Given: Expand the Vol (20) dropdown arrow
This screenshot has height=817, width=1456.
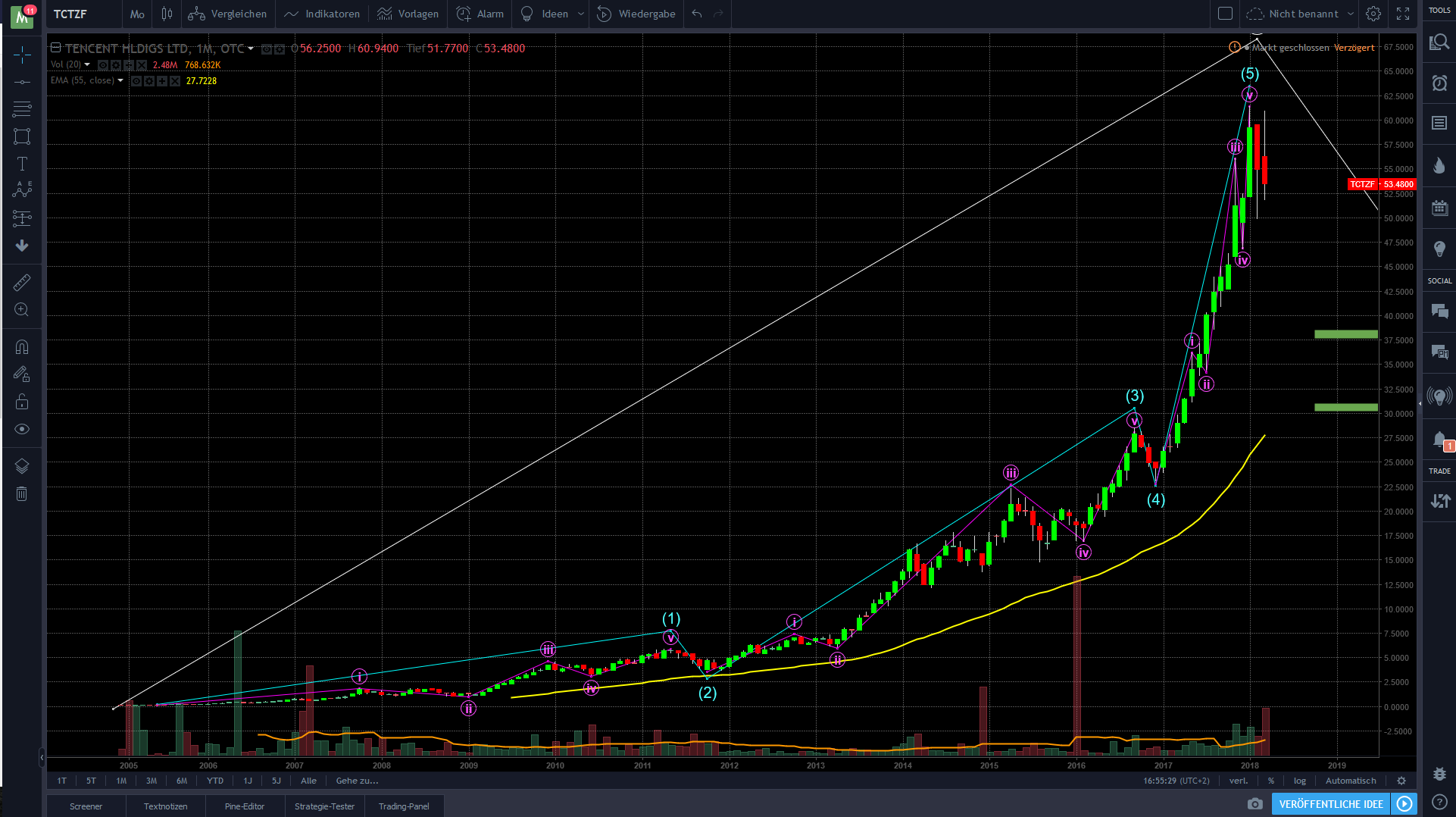Looking at the screenshot, I should (87, 65).
